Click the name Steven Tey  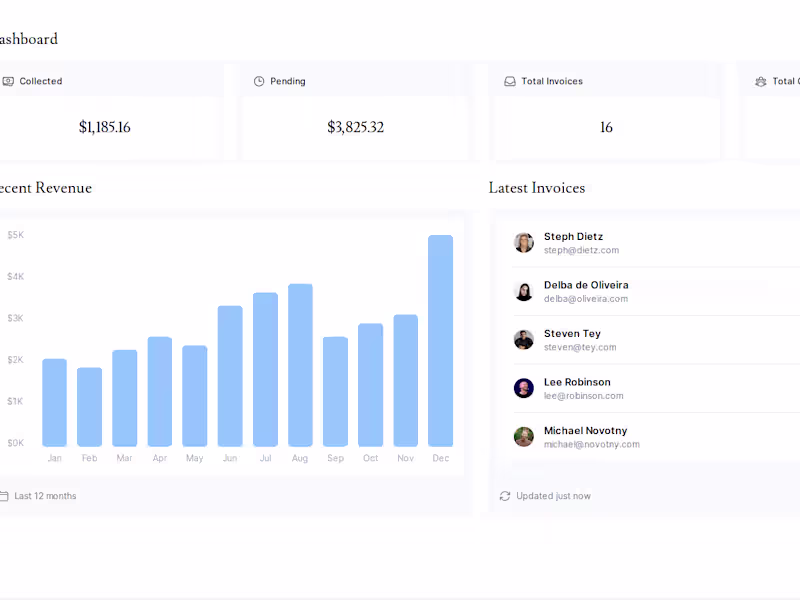pyautogui.click(x=572, y=334)
